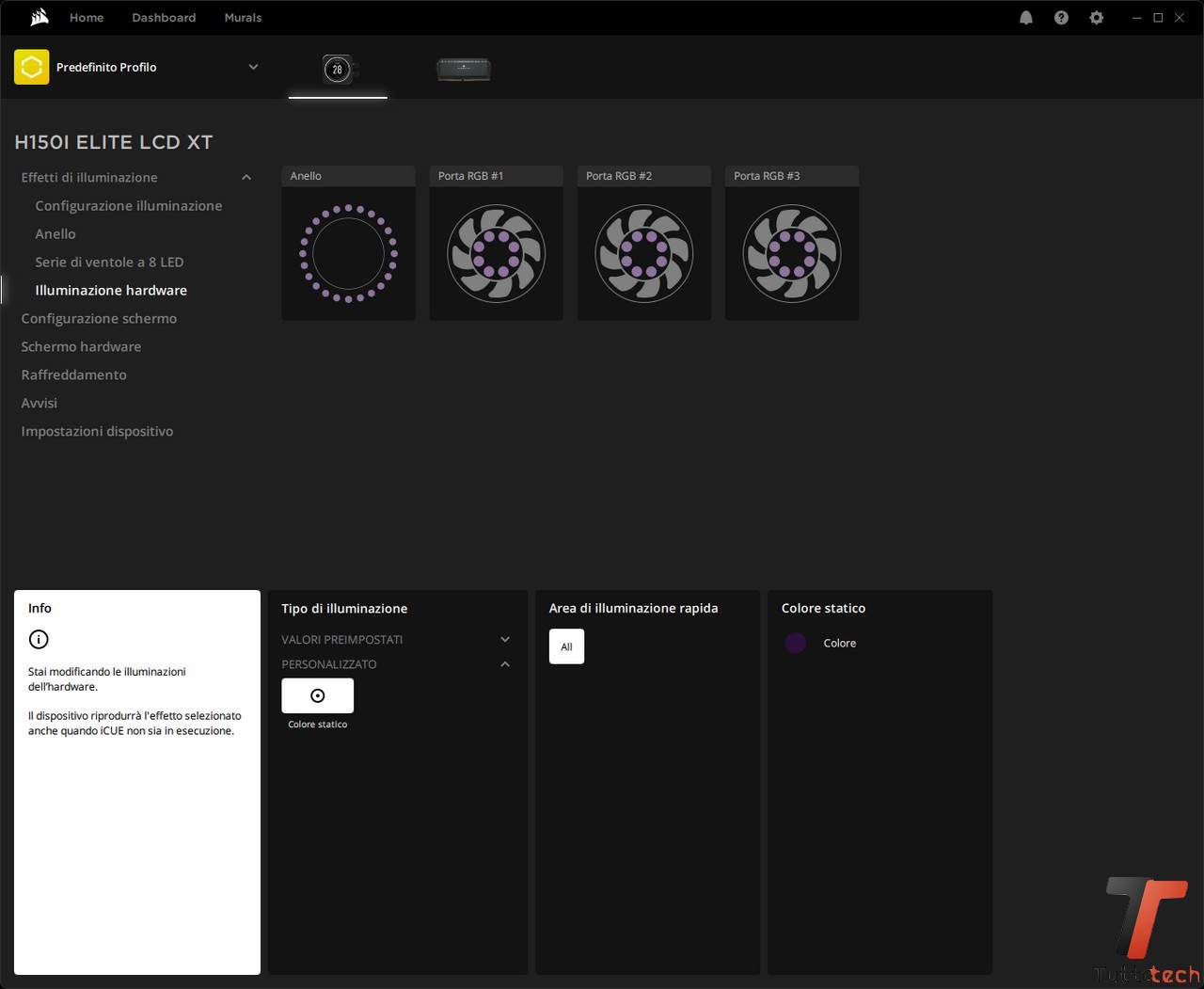This screenshot has width=1204, height=989.
Task: Click the purple static color swatch
Action: pyautogui.click(x=796, y=643)
